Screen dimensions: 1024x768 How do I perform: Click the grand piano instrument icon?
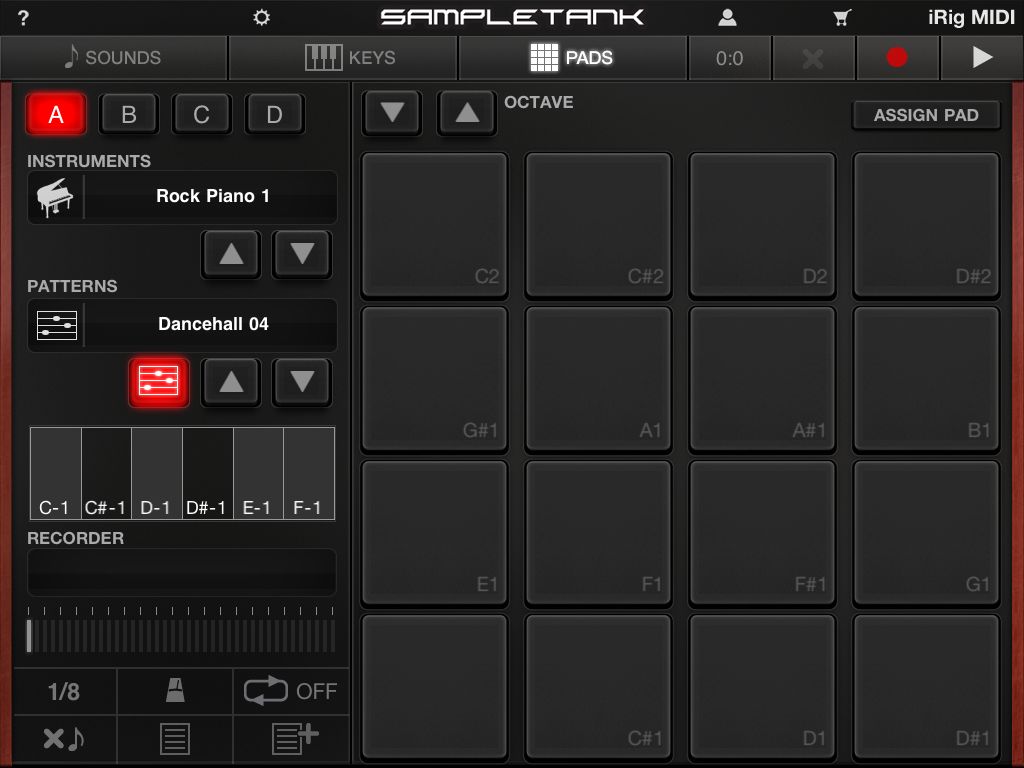coord(56,197)
